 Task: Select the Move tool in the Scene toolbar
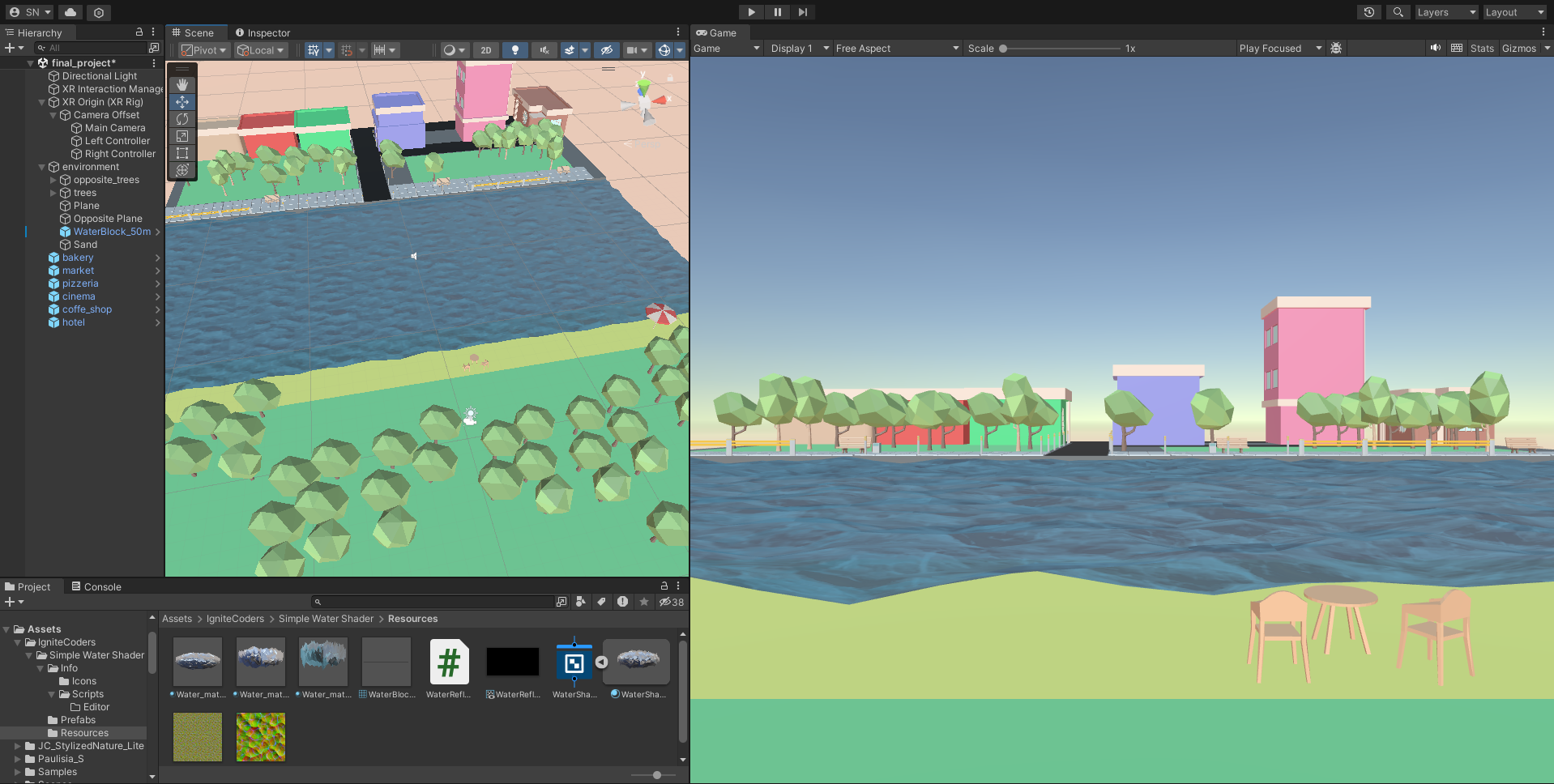(x=182, y=102)
